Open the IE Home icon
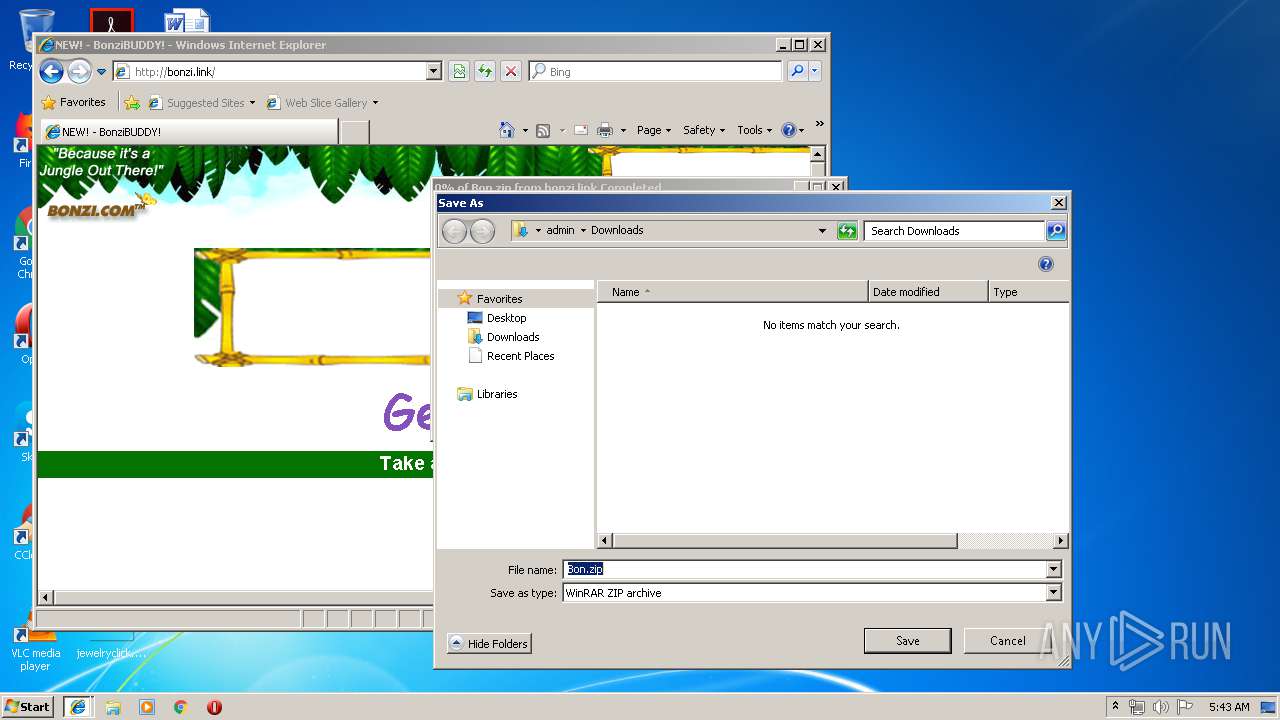The width and height of the screenshot is (1280, 720). [507, 130]
